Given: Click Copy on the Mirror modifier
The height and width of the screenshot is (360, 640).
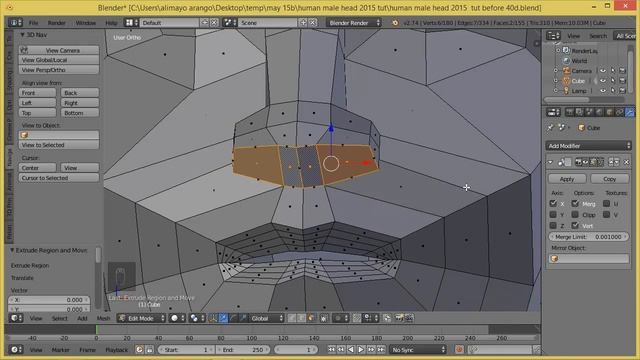Looking at the screenshot, I should tap(609, 179).
